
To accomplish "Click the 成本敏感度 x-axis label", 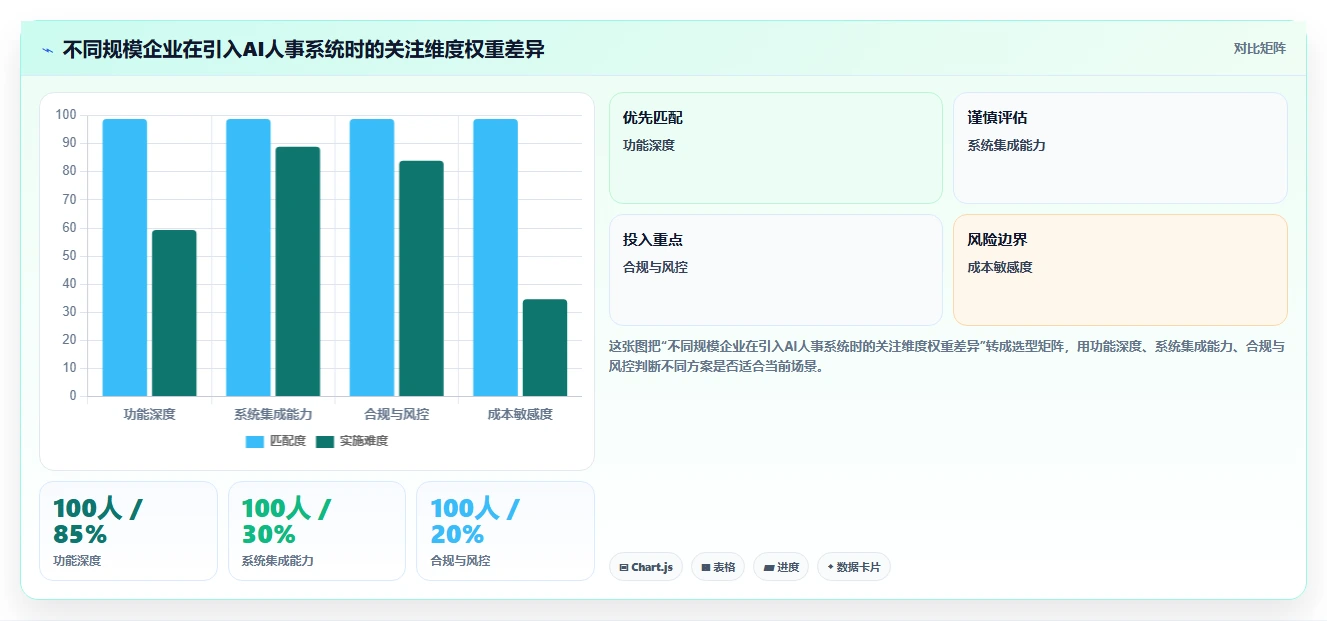I will (520, 414).
